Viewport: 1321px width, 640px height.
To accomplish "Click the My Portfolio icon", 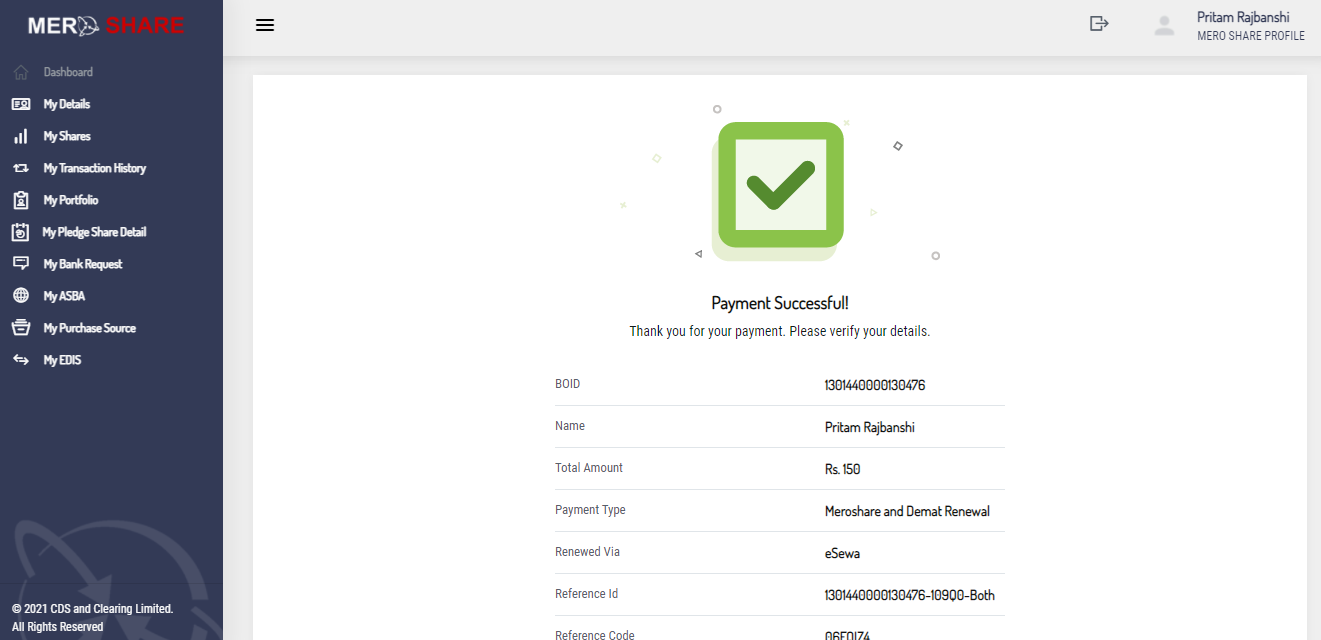I will 21,199.
